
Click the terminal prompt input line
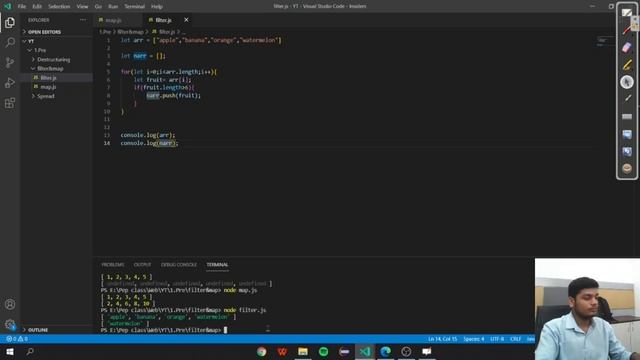[163, 330]
